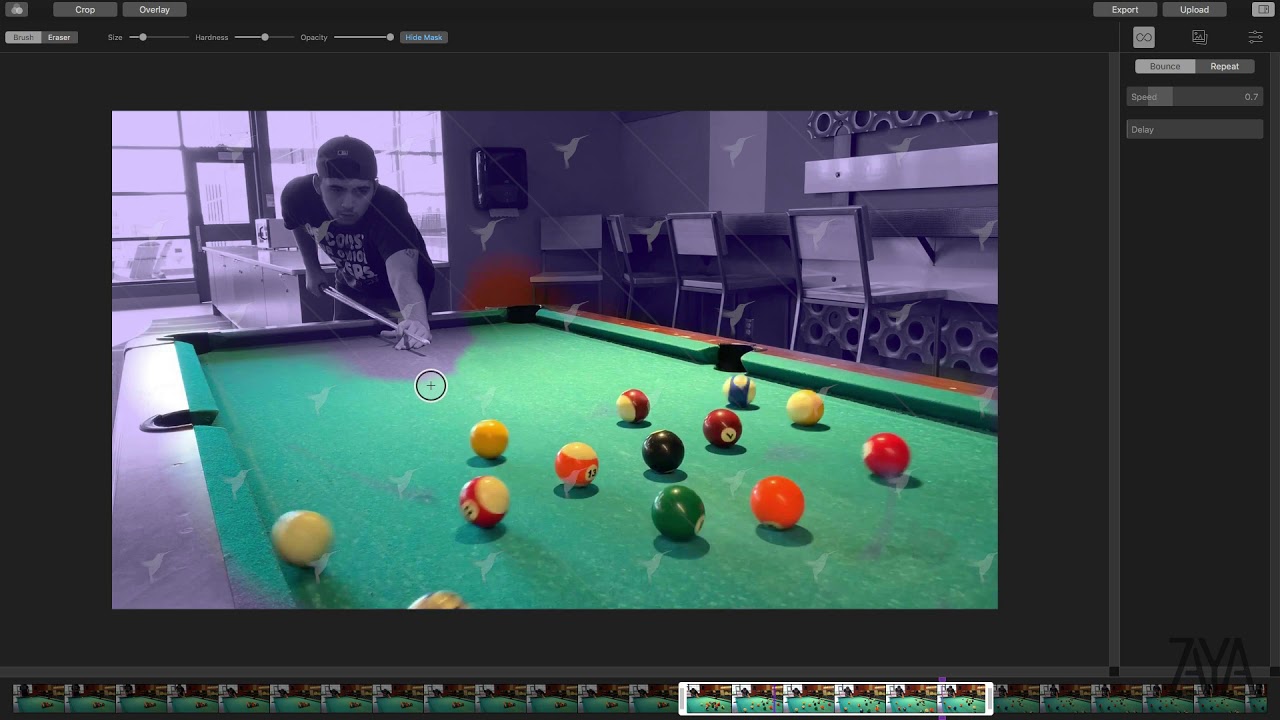Toggle the sidebar panel icon
The height and width of the screenshot is (720, 1280).
[1262, 10]
